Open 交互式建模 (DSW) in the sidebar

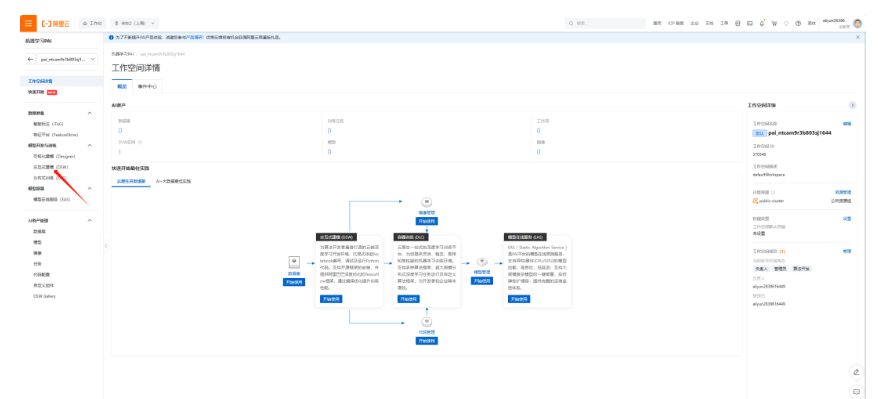click(50, 167)
